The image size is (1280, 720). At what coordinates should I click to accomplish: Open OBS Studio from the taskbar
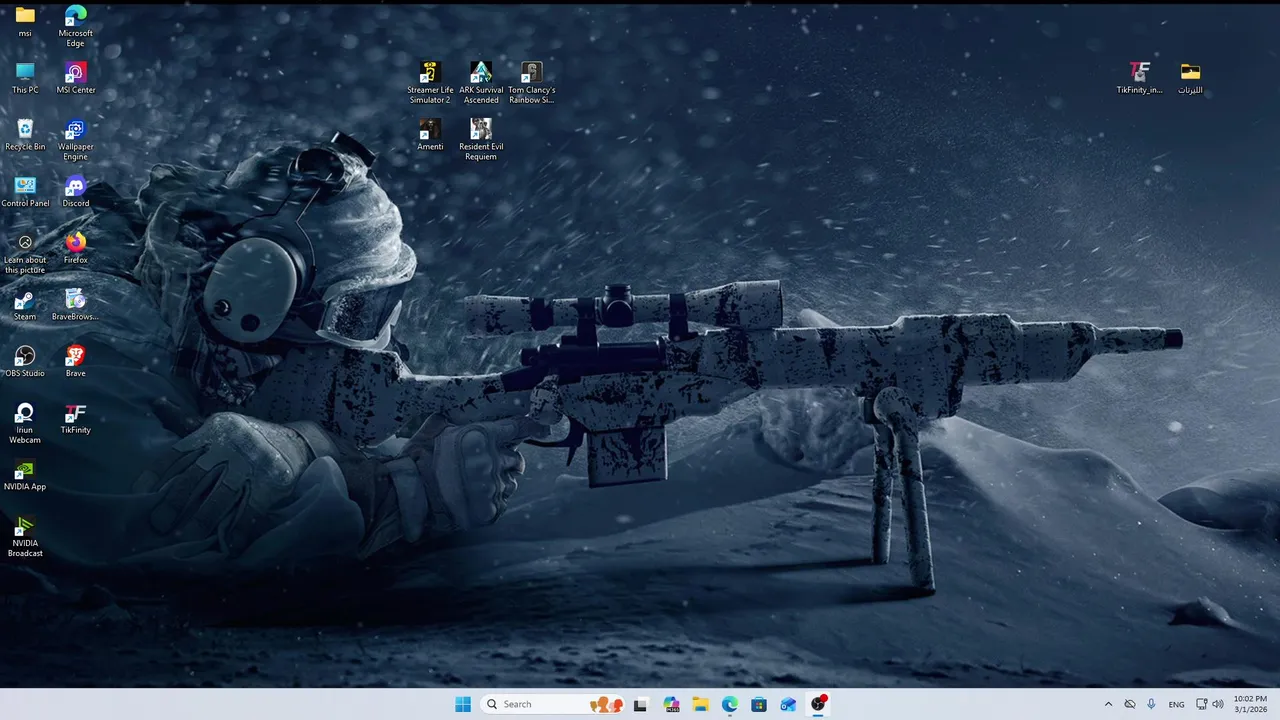(x=818, y=704)
